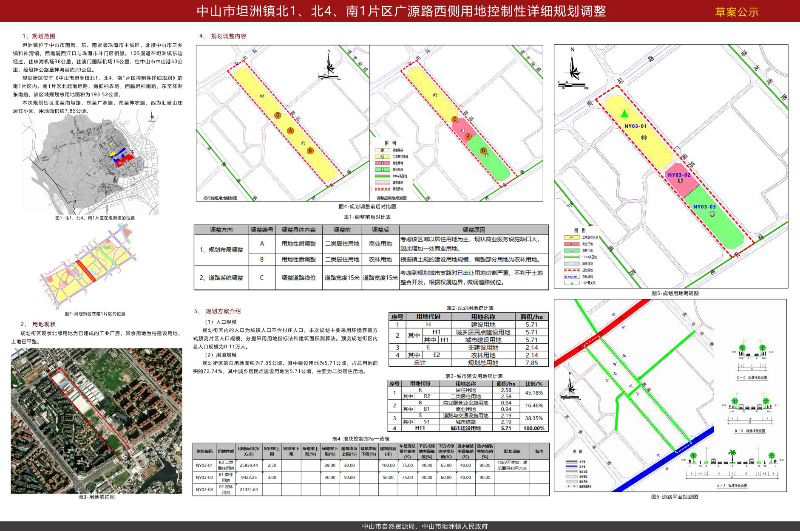Screen dimensions: 800x531
Task: Open the yellow and purple planning-area map thumbnail
Action: [89, 266]
